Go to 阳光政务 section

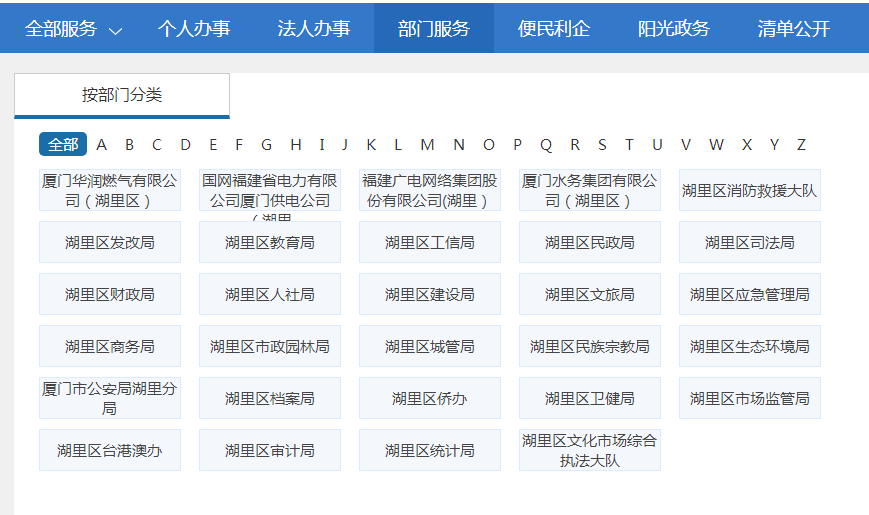[x=674, y=29]
